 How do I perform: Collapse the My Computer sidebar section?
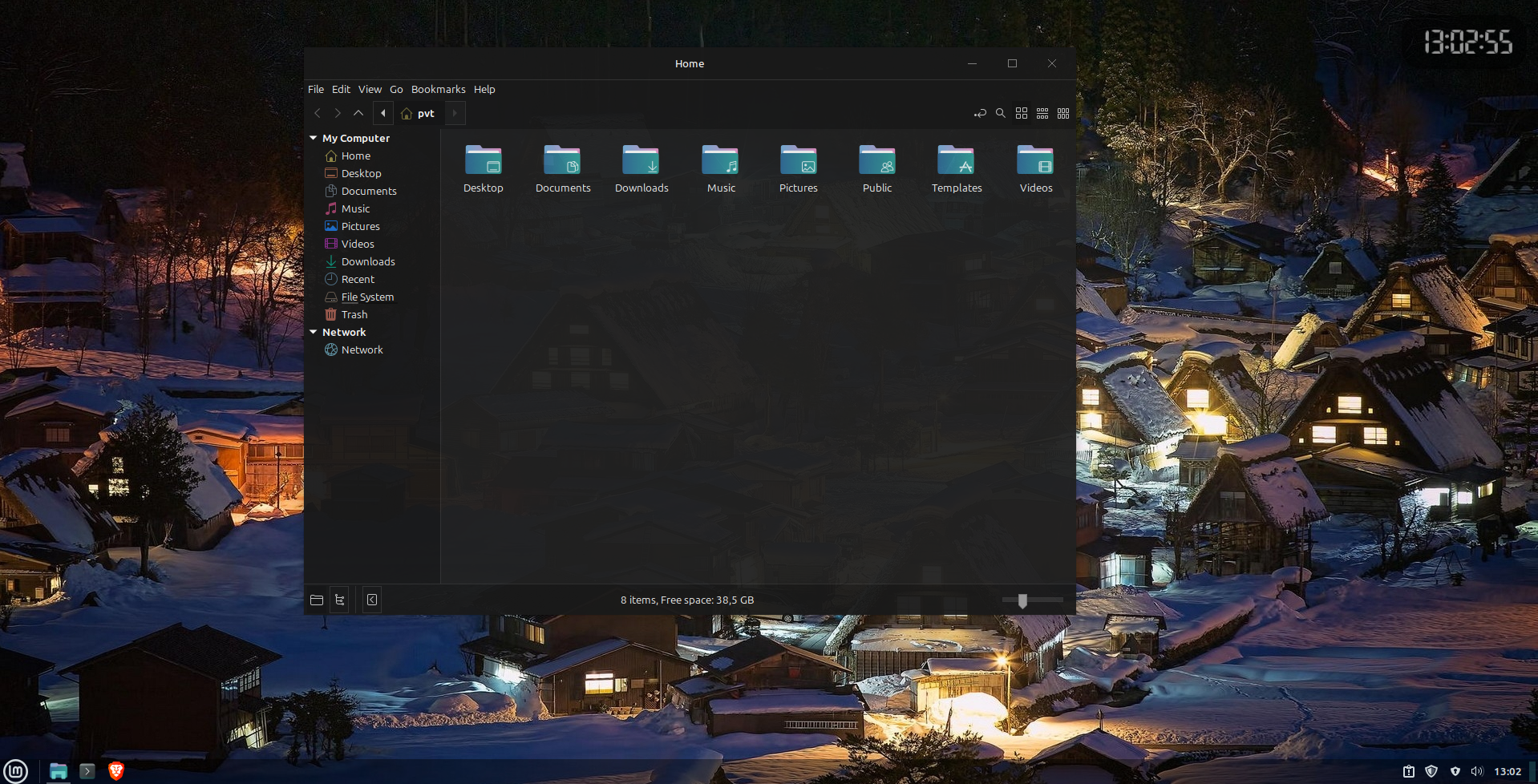314,138
